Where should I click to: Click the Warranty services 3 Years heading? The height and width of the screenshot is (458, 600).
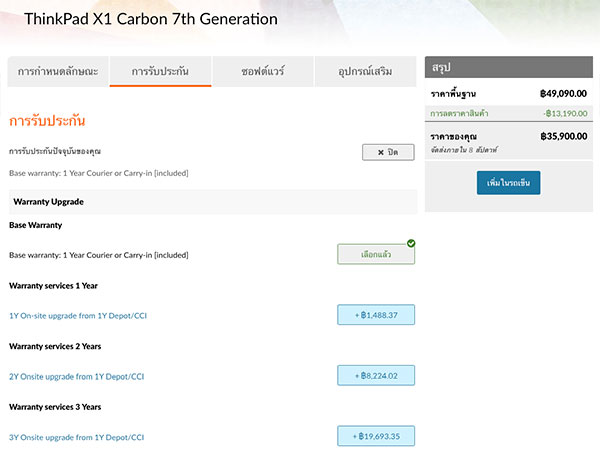click(x=55, y=407)
